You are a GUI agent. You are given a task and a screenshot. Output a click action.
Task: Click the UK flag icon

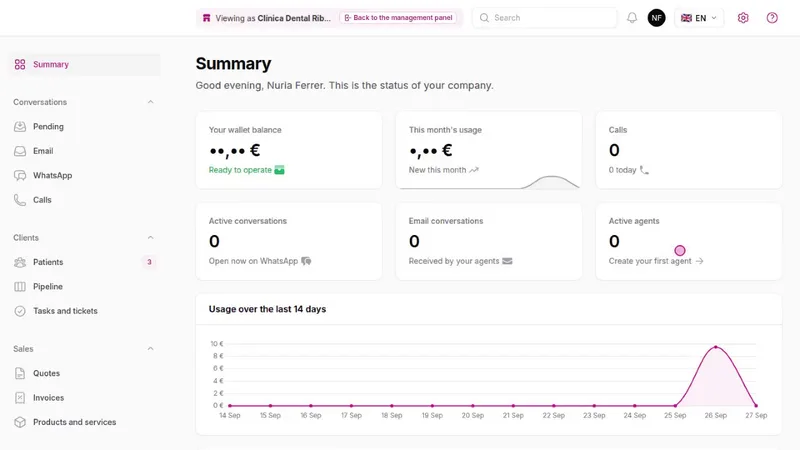(x=686, y=18)
